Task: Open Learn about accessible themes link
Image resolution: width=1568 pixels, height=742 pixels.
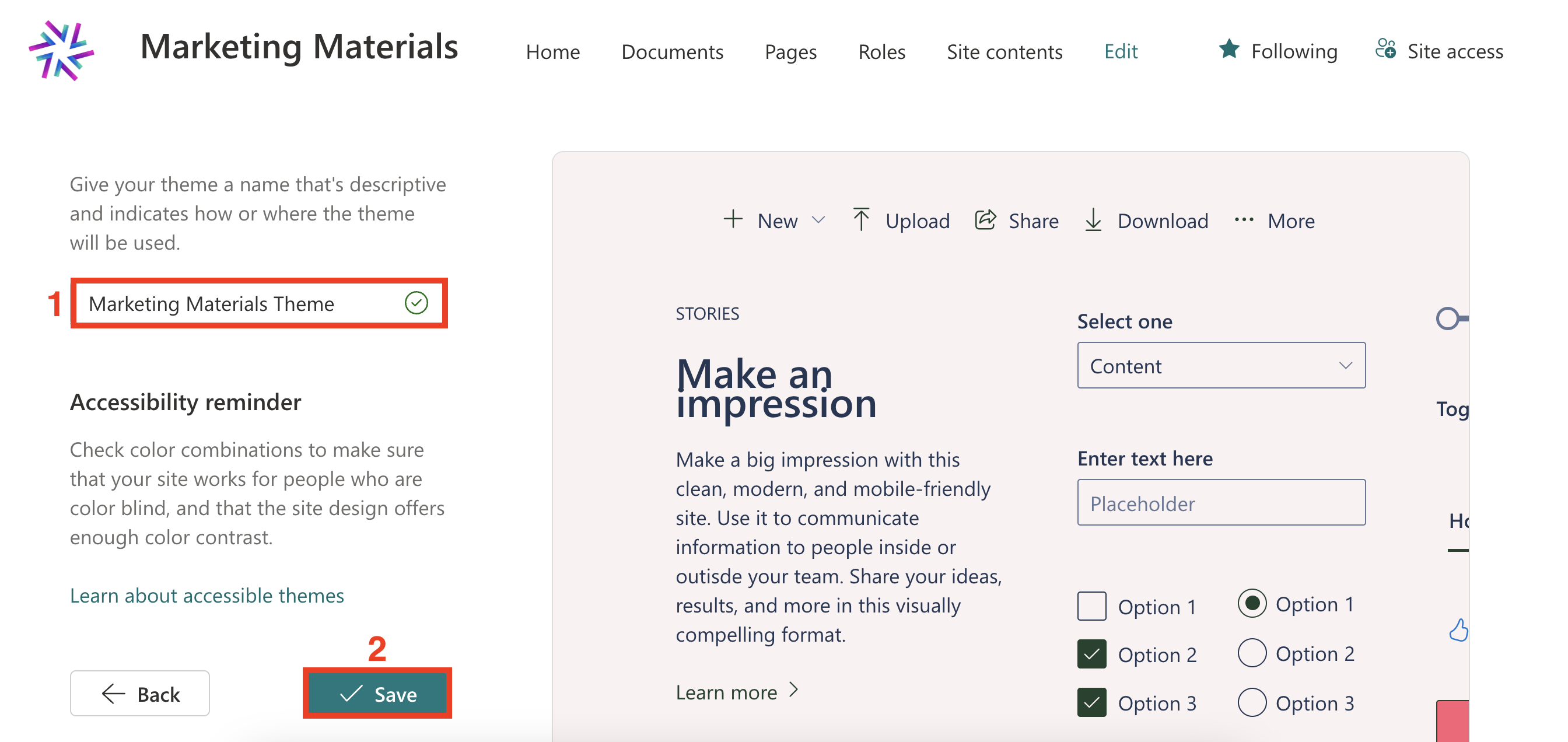Action: [207, 596]
